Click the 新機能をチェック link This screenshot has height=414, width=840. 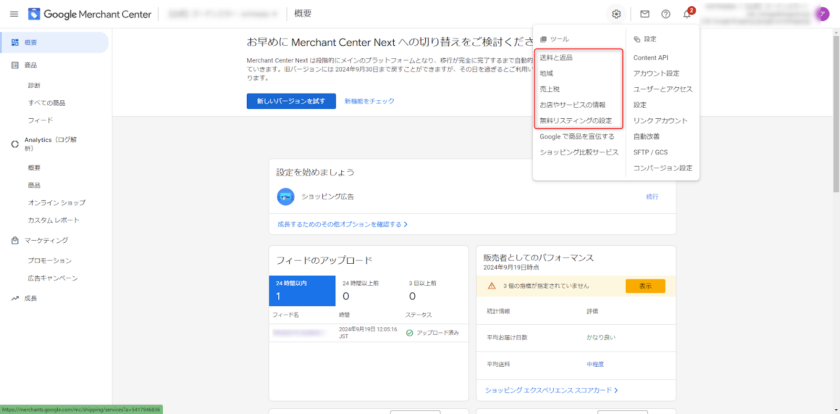369,101
